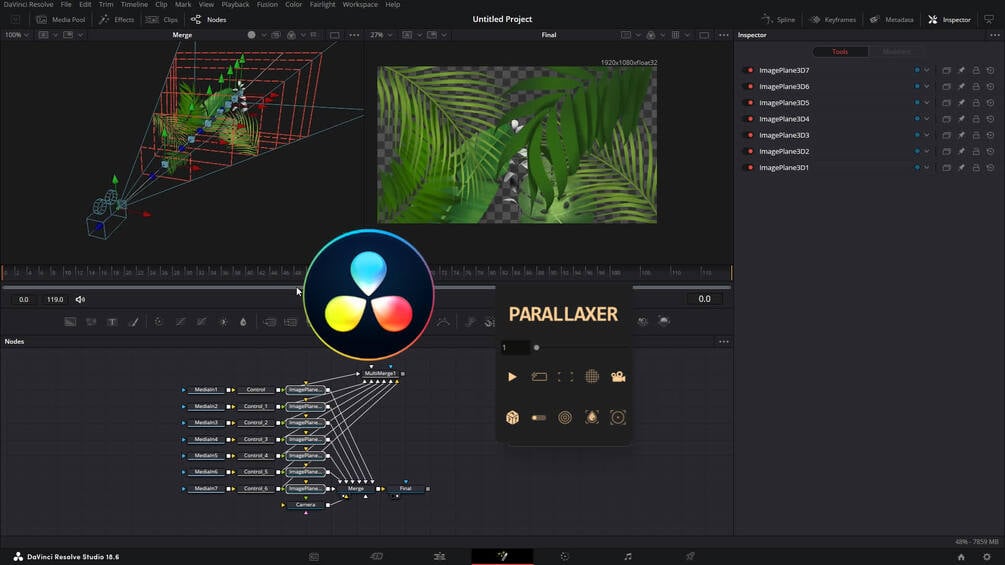Select the Paint brush tool in Fusion toolbar
Viewport: 1005px width, 565px height.
(x=133, y=322)
